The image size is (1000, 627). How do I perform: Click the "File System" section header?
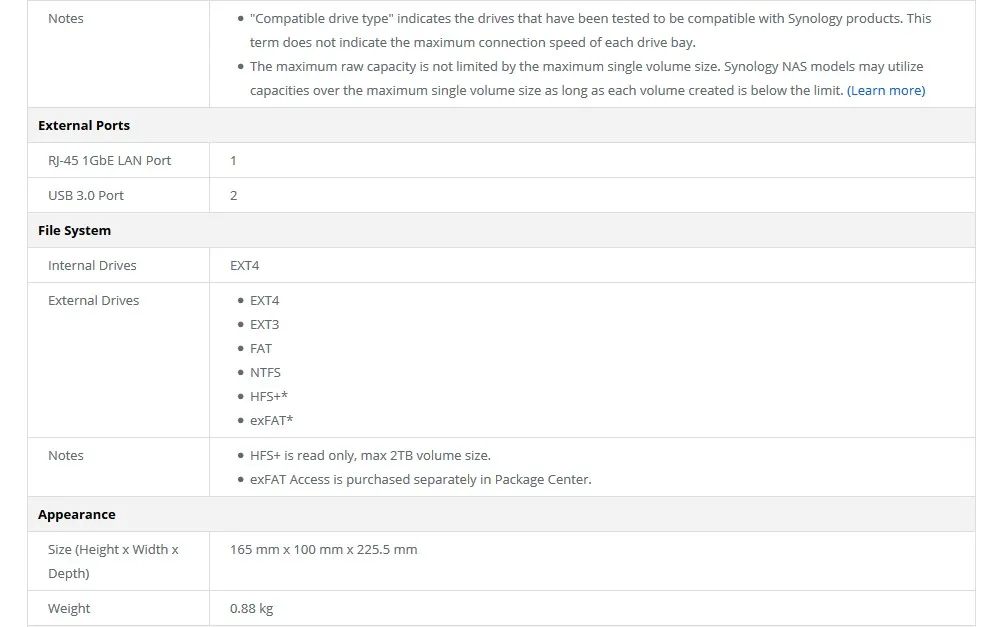(74, 231)
